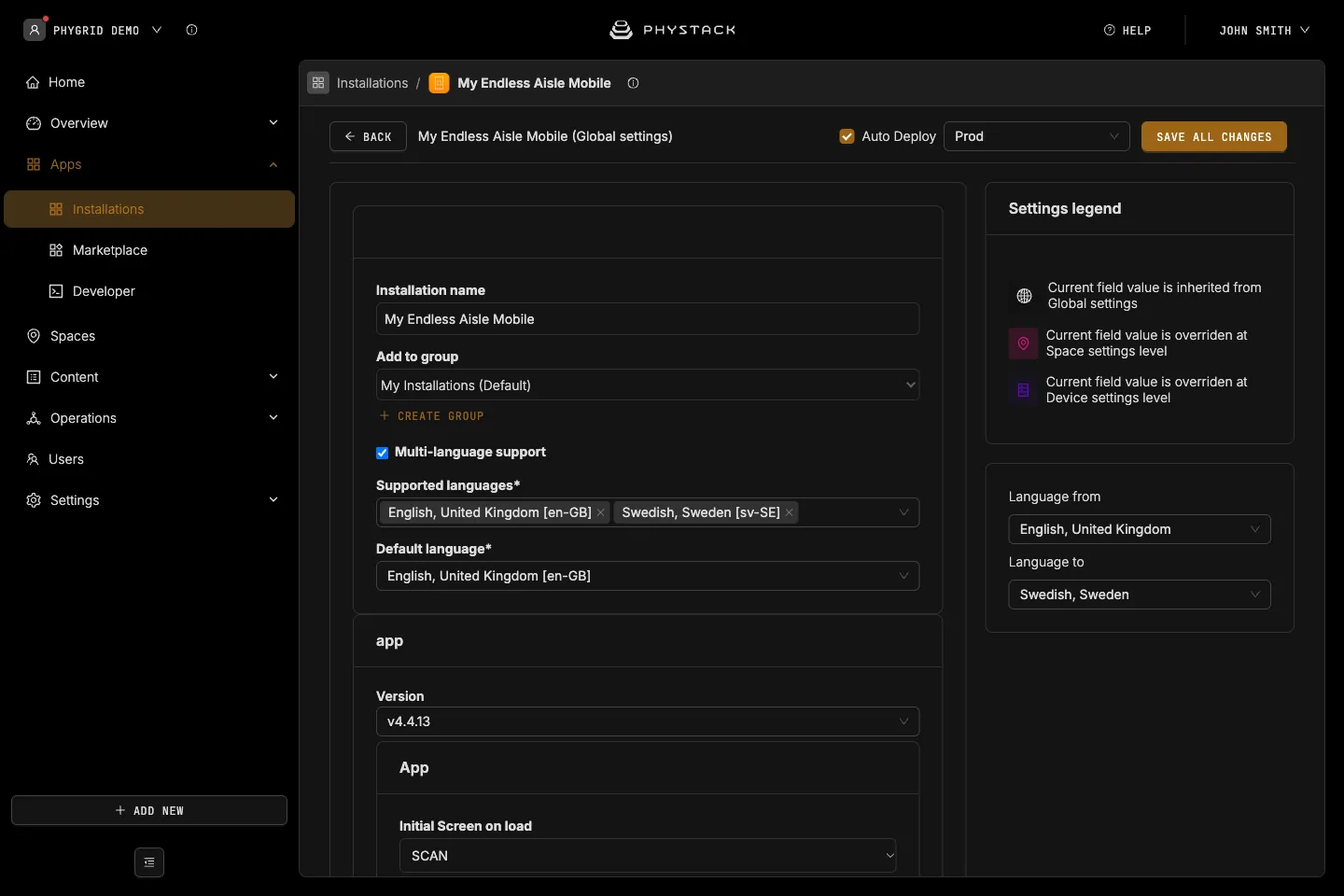Viewport: 1344px width, 896px height.
Task: Remove English, United Kingdom [en-GB] language tag
Action: (601, 512)
